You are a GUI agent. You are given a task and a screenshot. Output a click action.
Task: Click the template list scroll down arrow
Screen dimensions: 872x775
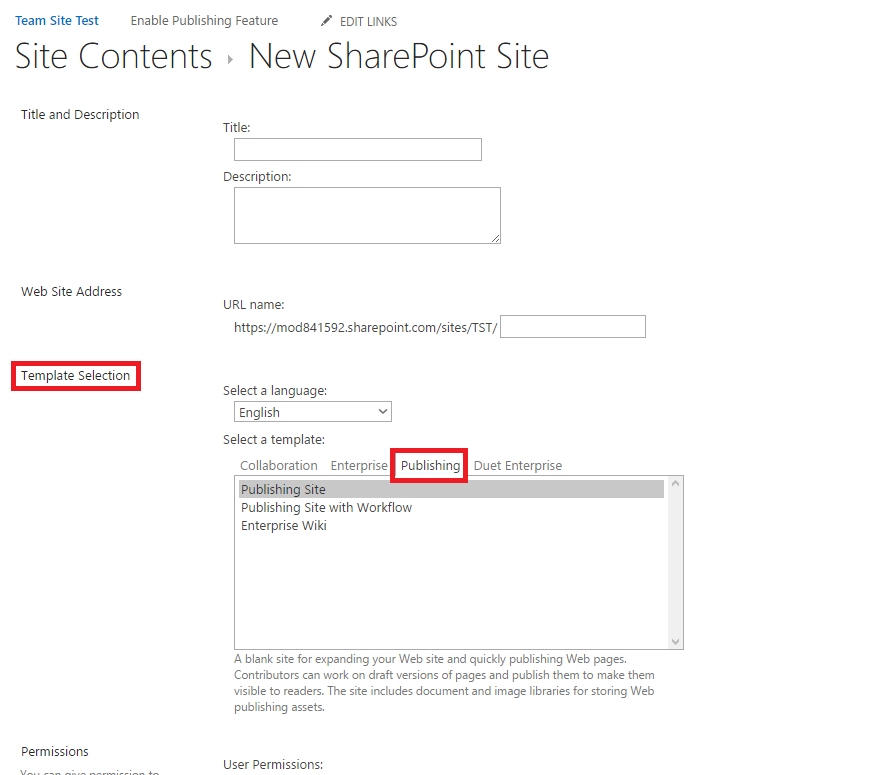[675, 642]
